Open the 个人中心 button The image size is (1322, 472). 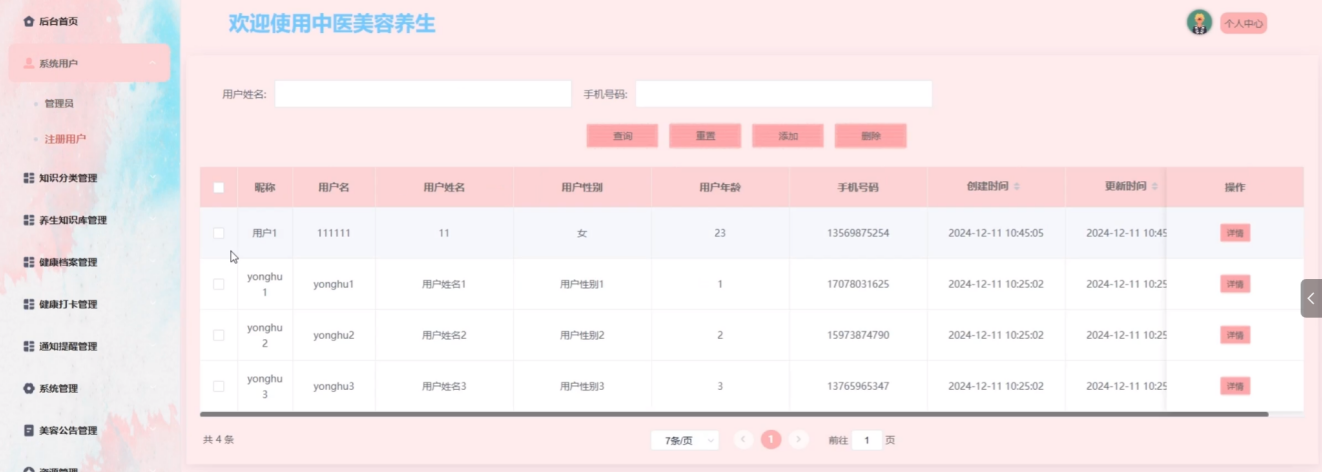point(1243,24)
